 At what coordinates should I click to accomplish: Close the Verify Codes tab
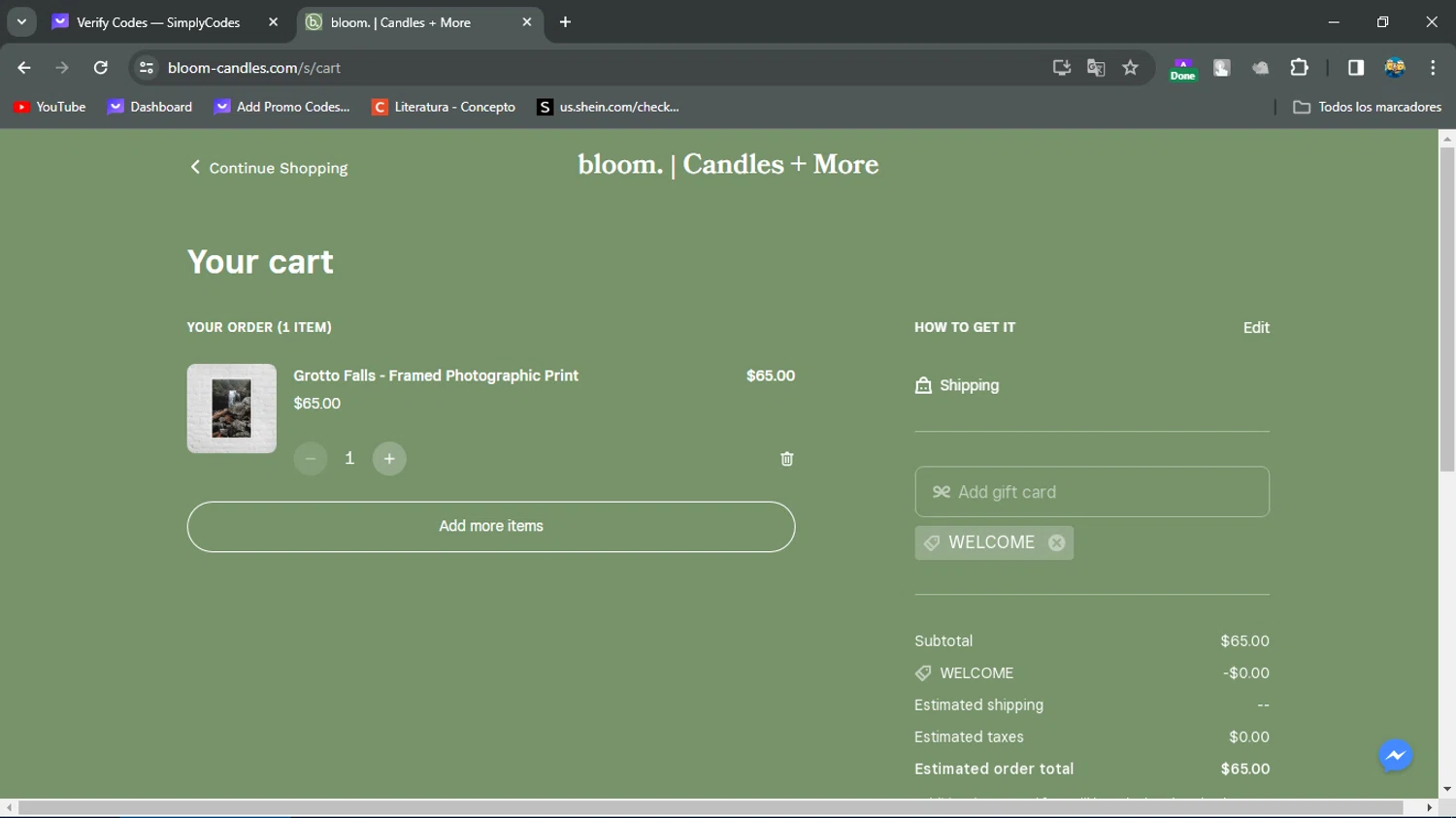point(273,22)
